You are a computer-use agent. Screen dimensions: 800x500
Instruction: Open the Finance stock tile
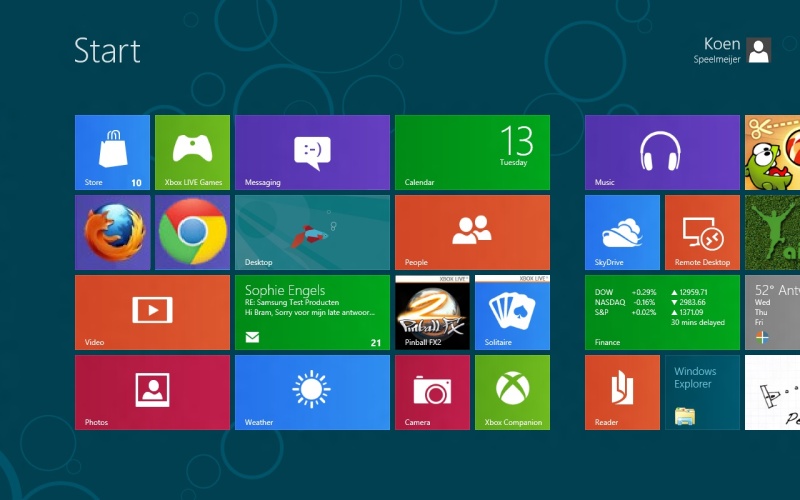(662, 312)
